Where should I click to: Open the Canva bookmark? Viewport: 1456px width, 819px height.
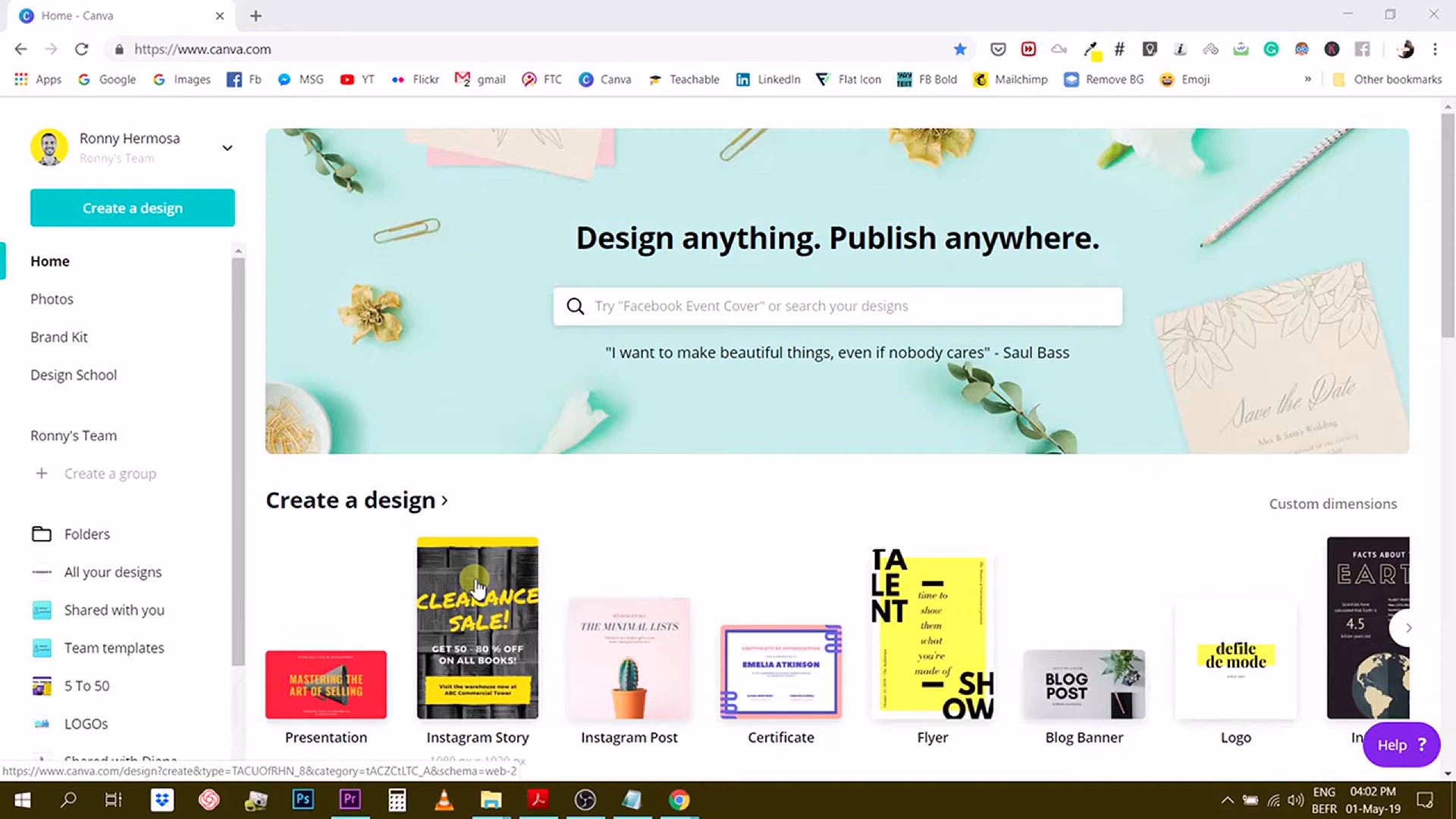point(604,80)
